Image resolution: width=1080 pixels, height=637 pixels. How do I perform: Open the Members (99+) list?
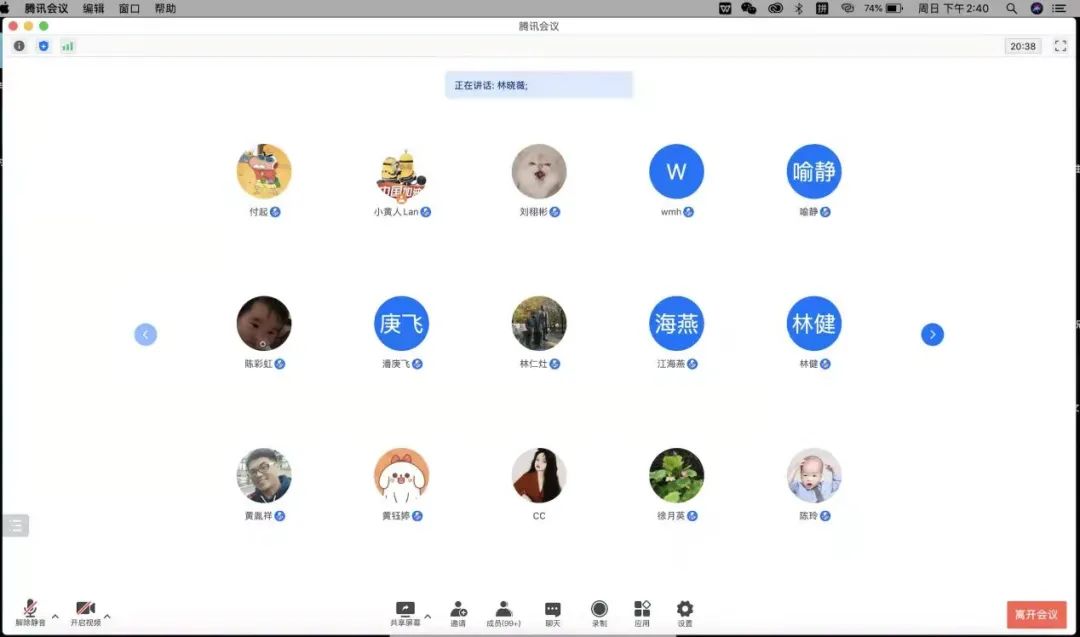click(503, 613)
